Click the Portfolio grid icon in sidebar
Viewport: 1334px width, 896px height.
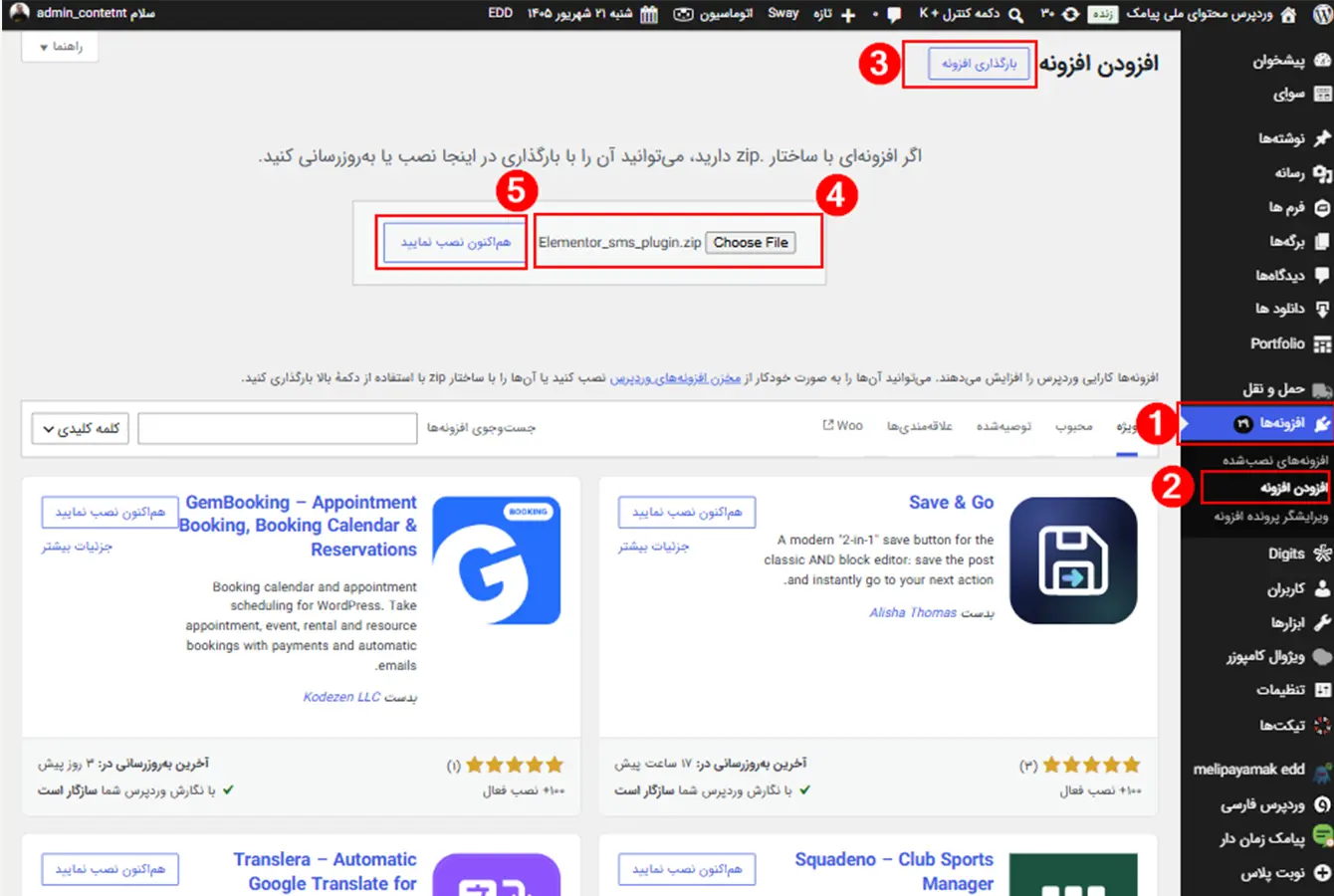click(1322, 343)
